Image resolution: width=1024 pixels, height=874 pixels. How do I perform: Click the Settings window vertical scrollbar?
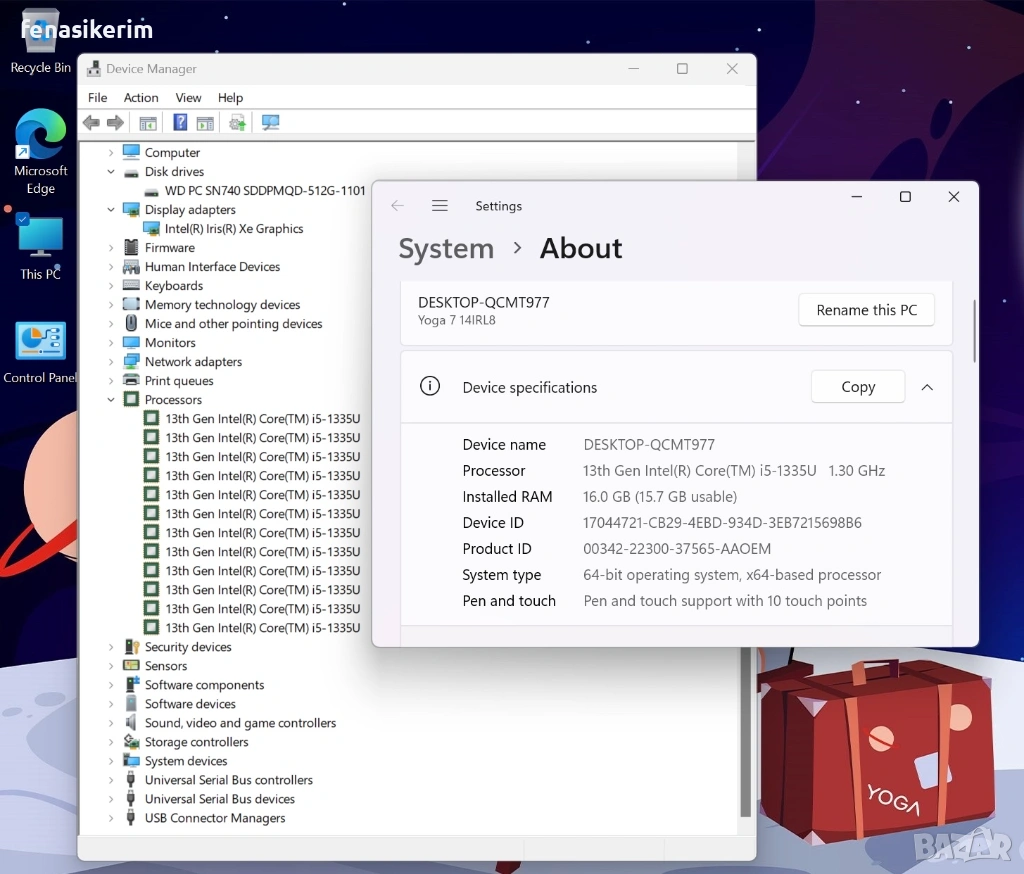(974, 330)
